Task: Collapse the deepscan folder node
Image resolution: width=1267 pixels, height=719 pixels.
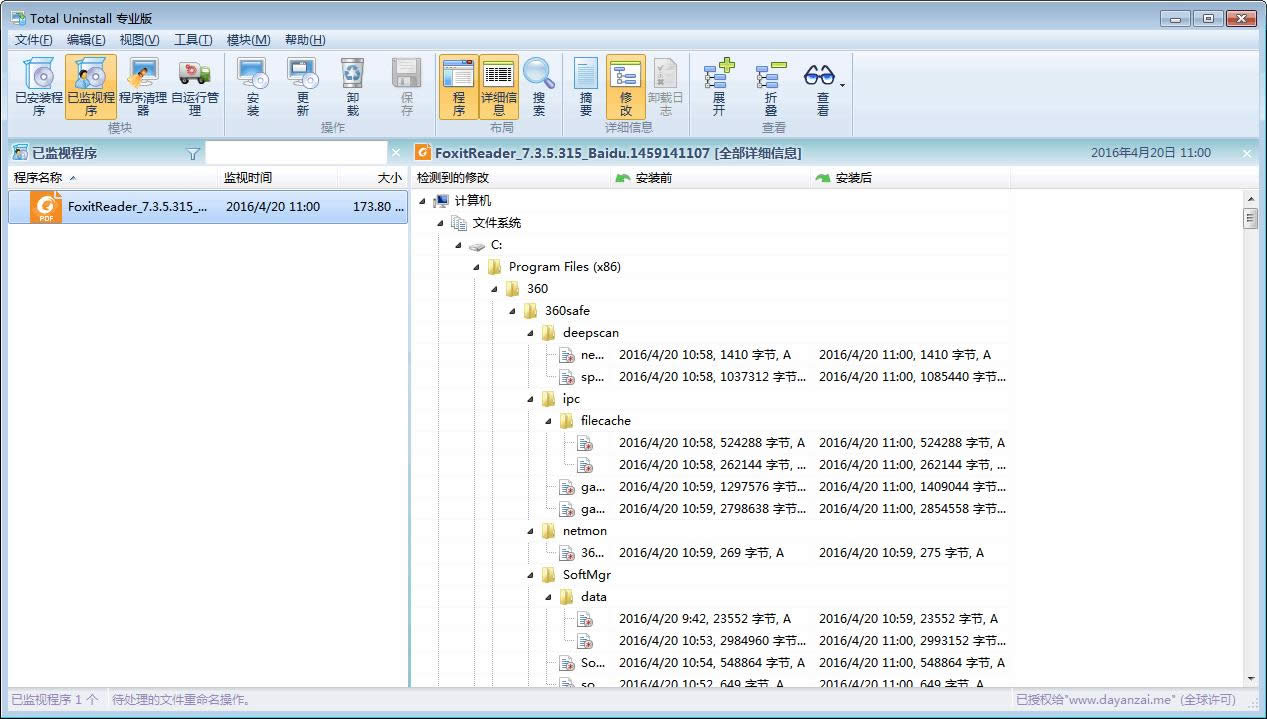Action: tap(531, 333)
